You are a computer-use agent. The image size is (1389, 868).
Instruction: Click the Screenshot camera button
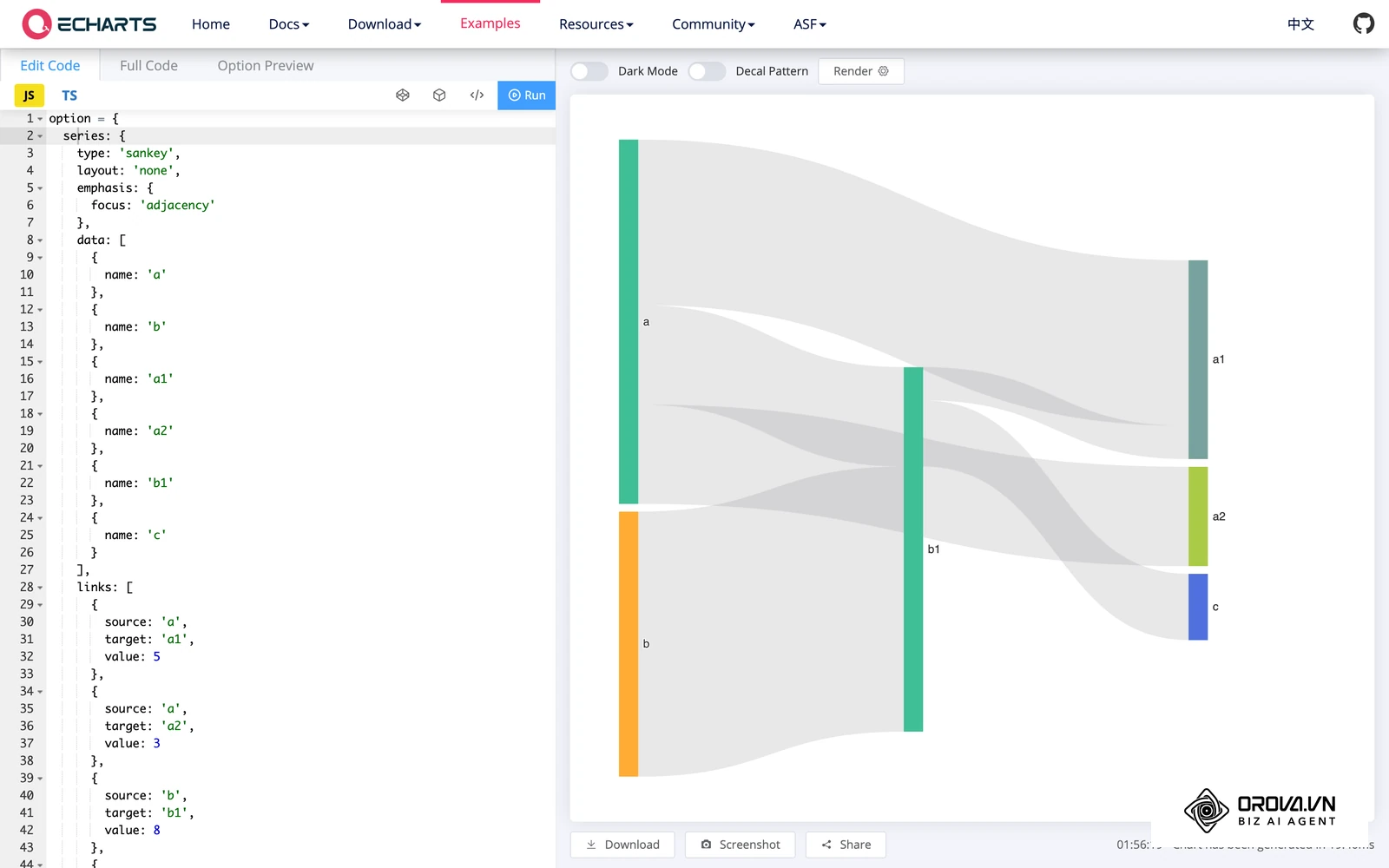(740, 845)
